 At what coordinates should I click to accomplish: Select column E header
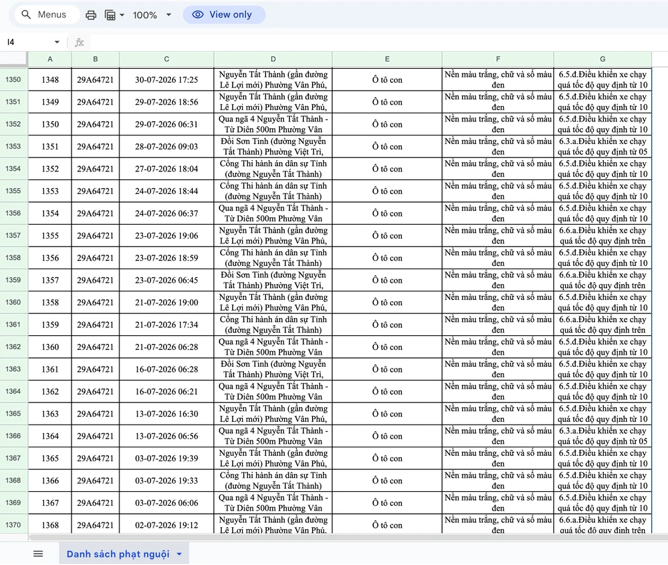[387, 59]
